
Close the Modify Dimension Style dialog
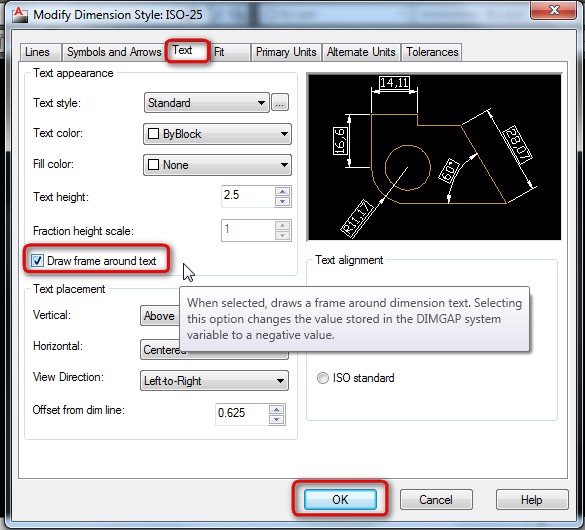[x=554, y=10]
